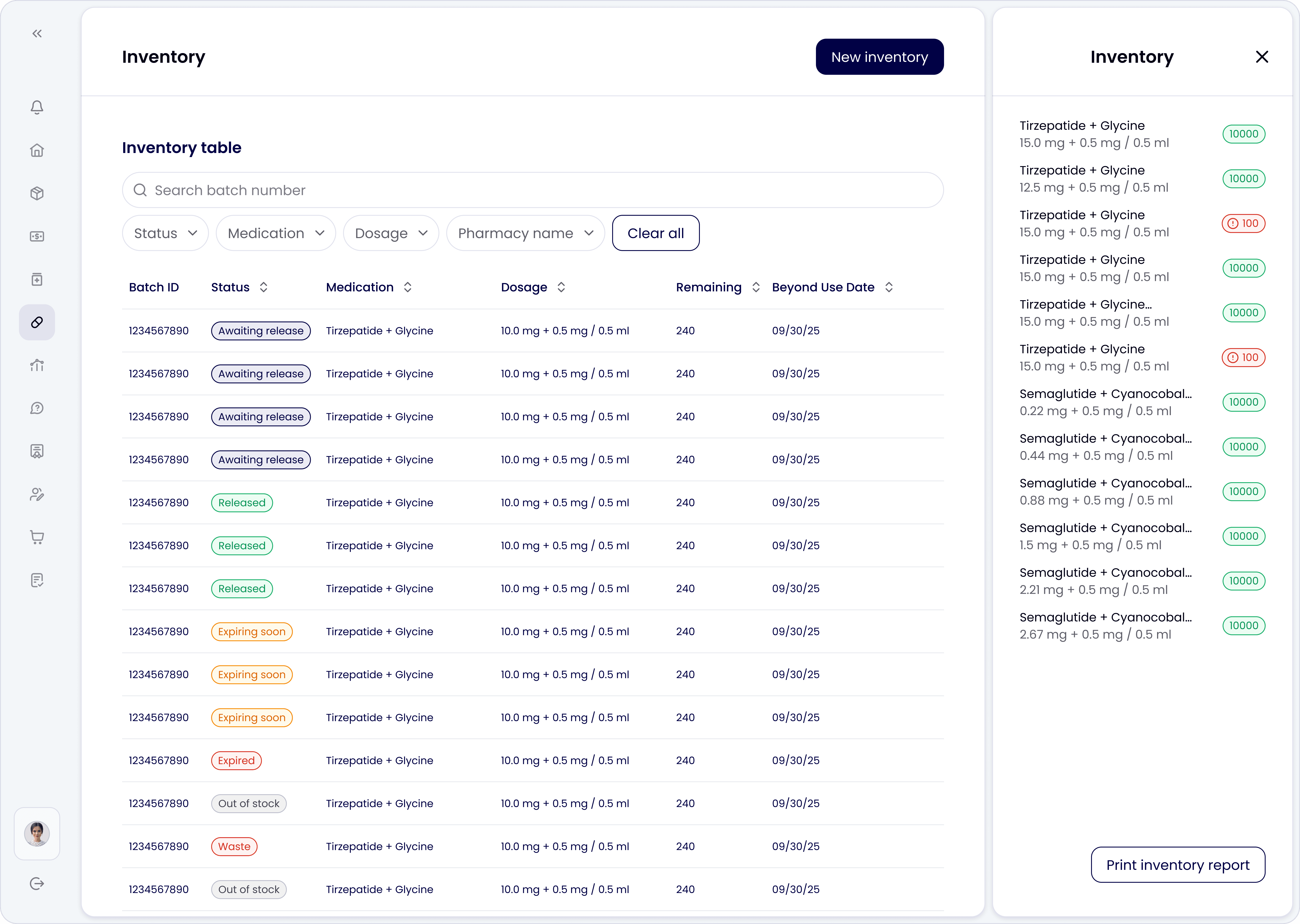Open notifications via the bell icon

point(37,107)
